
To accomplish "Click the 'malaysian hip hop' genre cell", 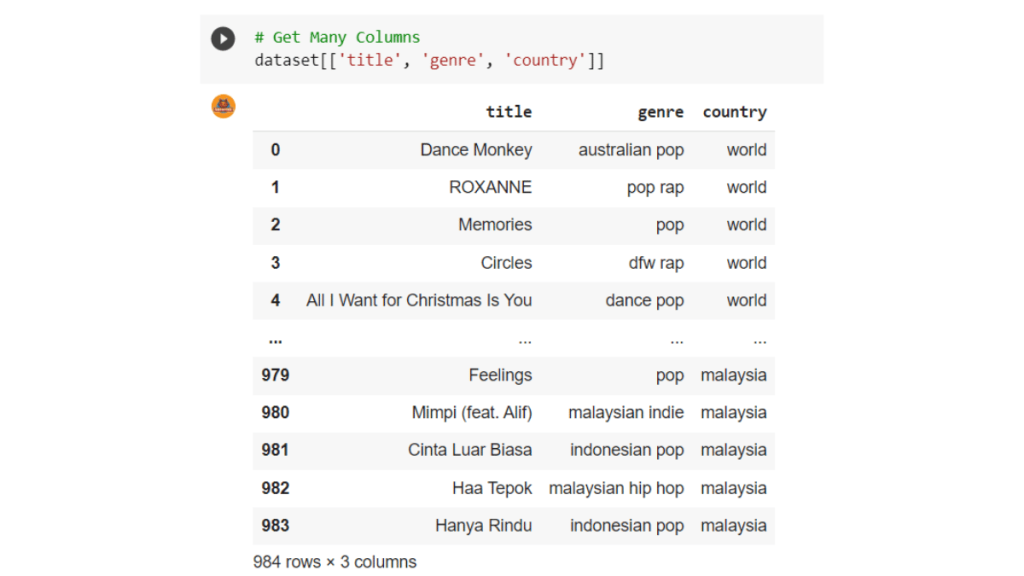I will pyautogui.click(x=616, y=488).
